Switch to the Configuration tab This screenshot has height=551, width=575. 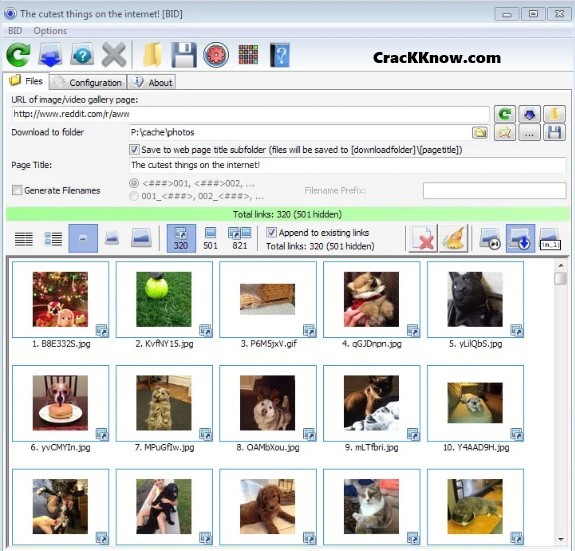coord(88,82)
